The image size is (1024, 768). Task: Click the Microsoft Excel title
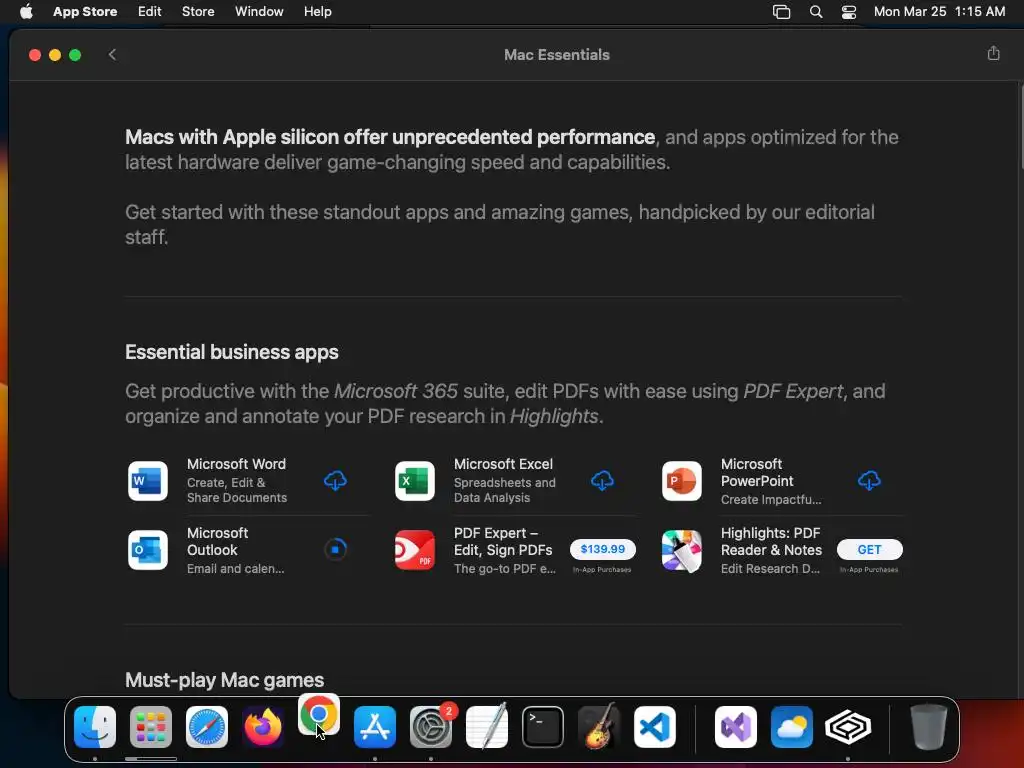click(x=504, y=464)
